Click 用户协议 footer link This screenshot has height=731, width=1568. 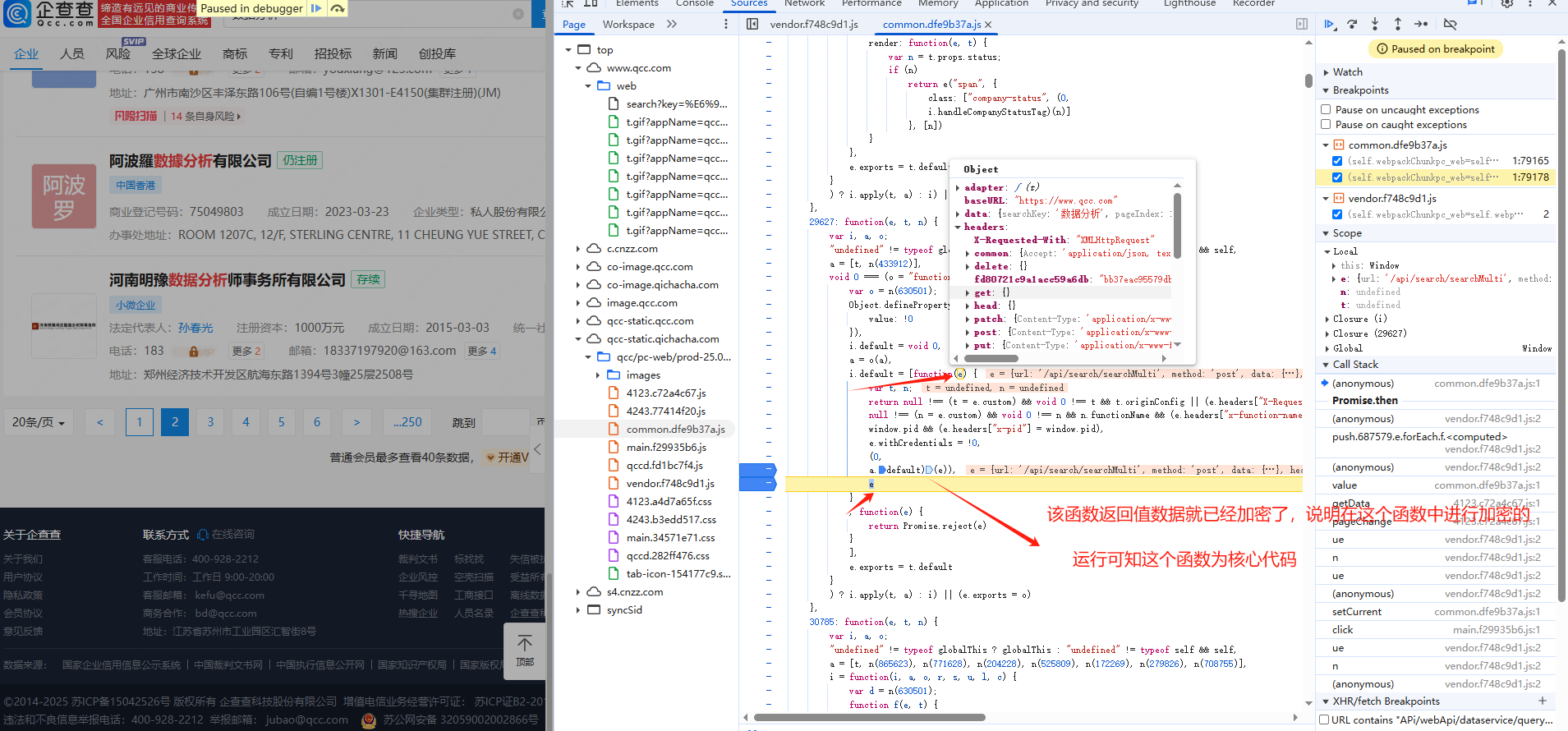(x=23, y=577)
